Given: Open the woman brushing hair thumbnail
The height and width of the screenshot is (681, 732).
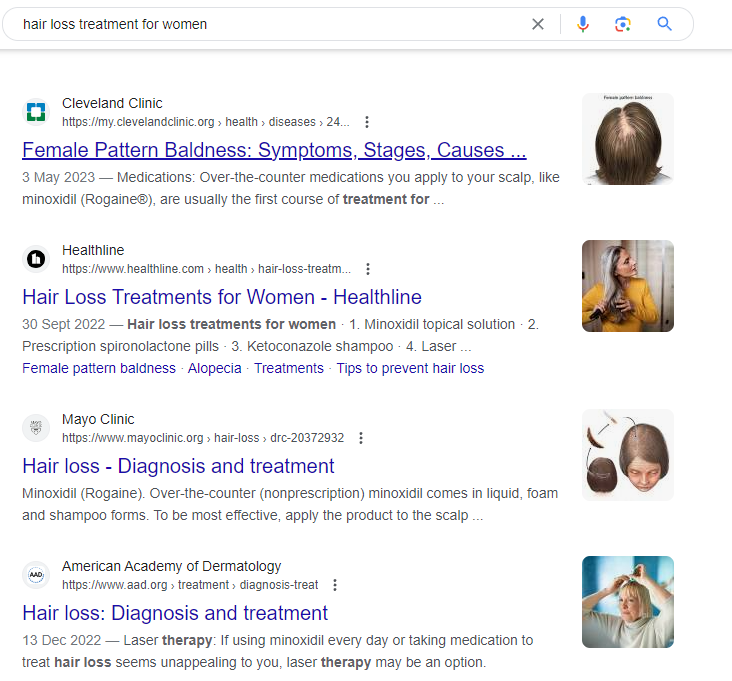Looking at the screenshot, I should (x=628, y=286).
